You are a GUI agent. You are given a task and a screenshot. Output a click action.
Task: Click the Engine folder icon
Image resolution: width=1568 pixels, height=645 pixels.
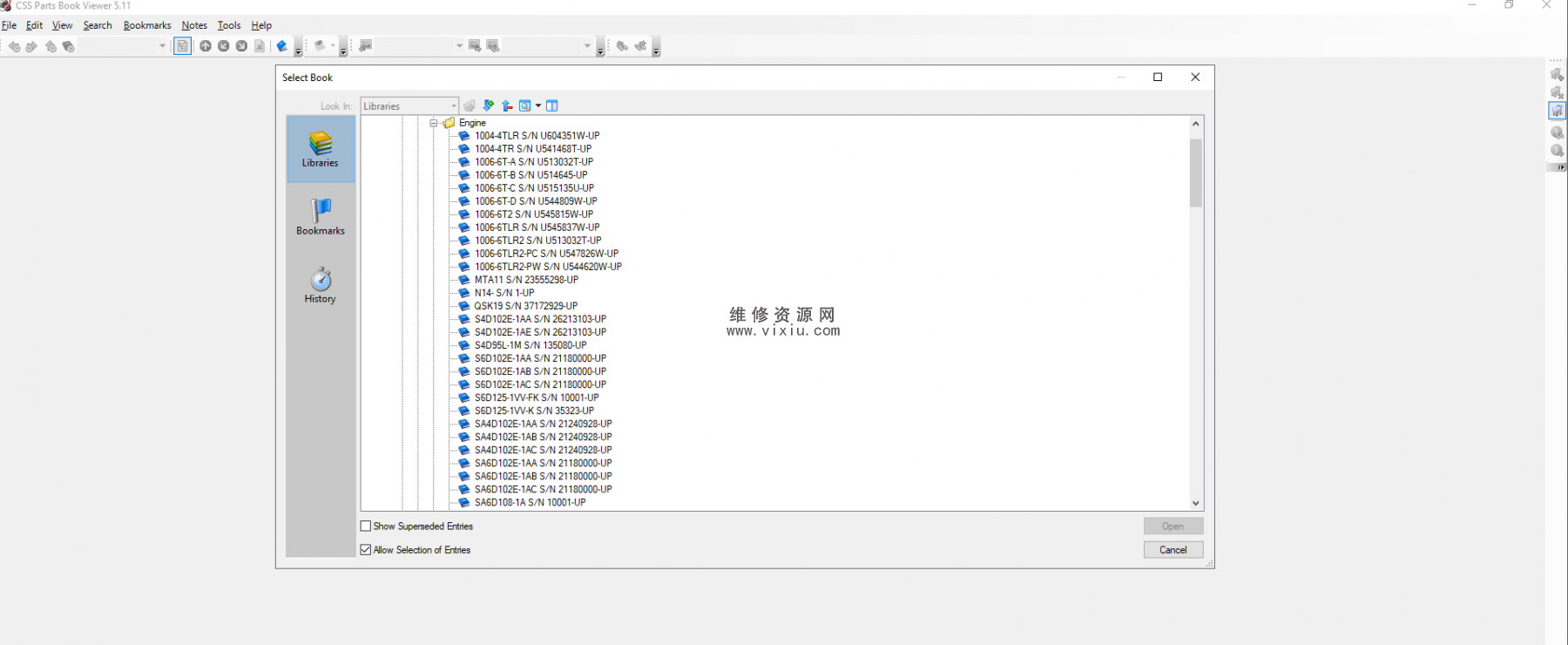(x=449, y=123)
